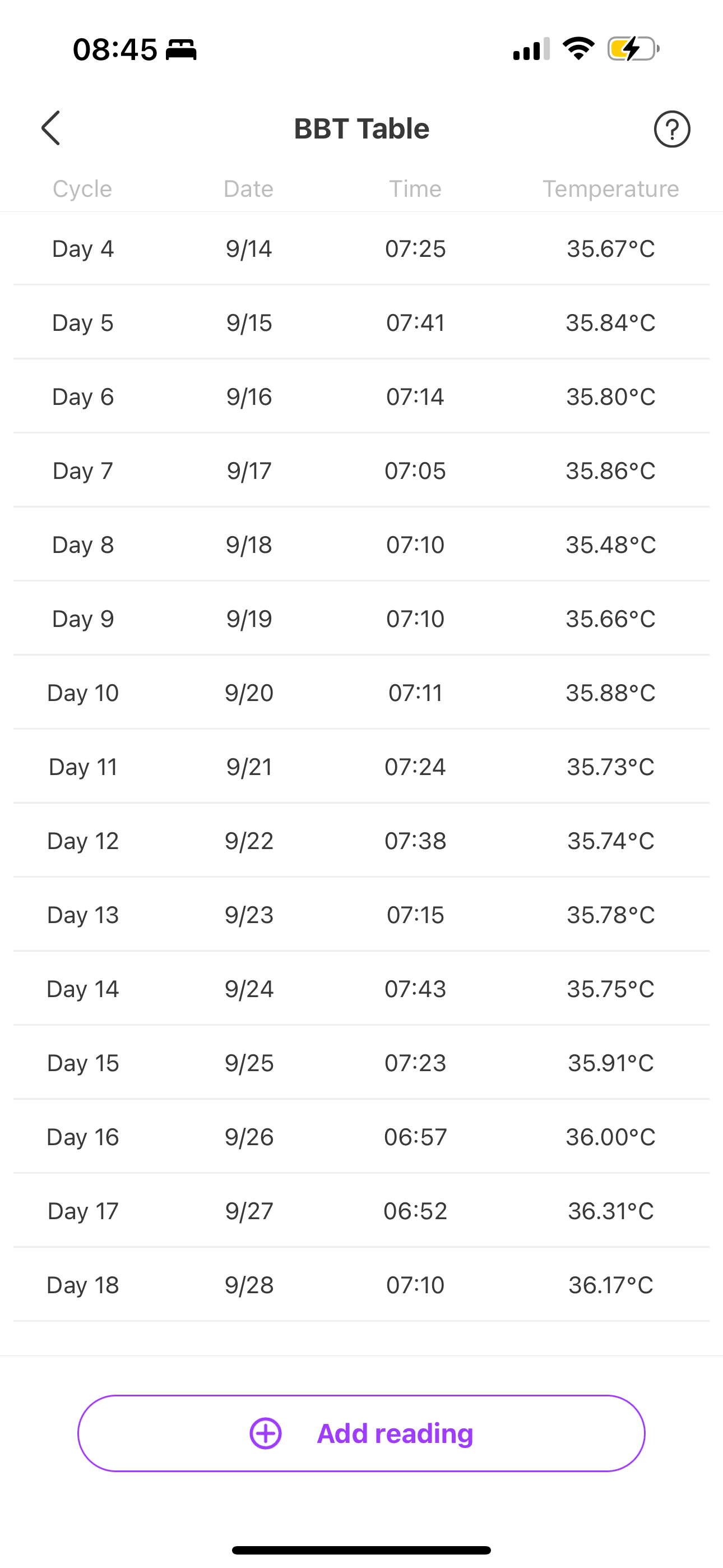Tap the Temperature column header
Viewport: 723px width, 1568px height.
[610, 188]
